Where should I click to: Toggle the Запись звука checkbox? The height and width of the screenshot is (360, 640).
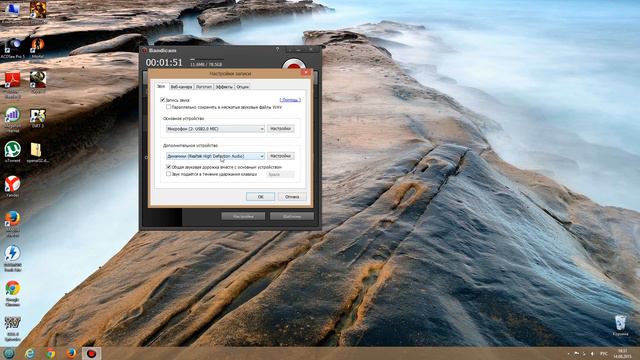click(162, 100)
